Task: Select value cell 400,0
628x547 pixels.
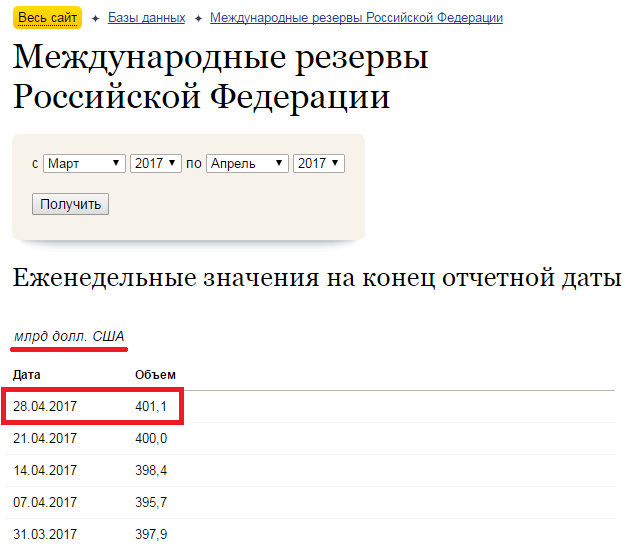Action: 151,438
